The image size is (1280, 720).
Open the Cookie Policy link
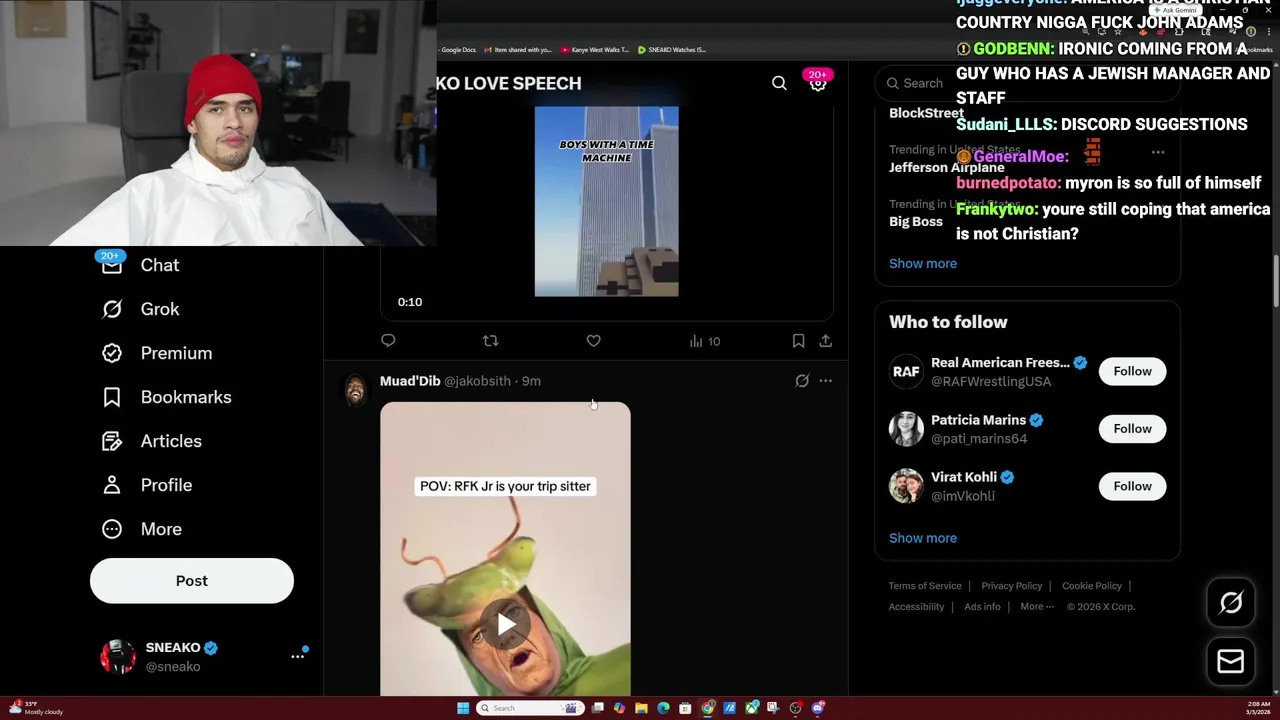(1092, 586)
